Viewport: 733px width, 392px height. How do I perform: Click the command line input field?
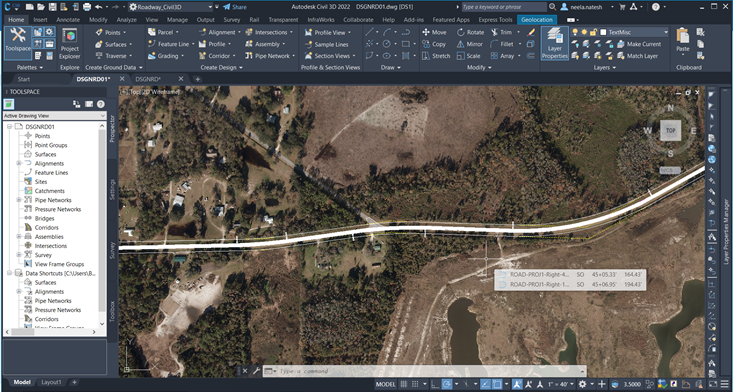(x=424, y=371)
